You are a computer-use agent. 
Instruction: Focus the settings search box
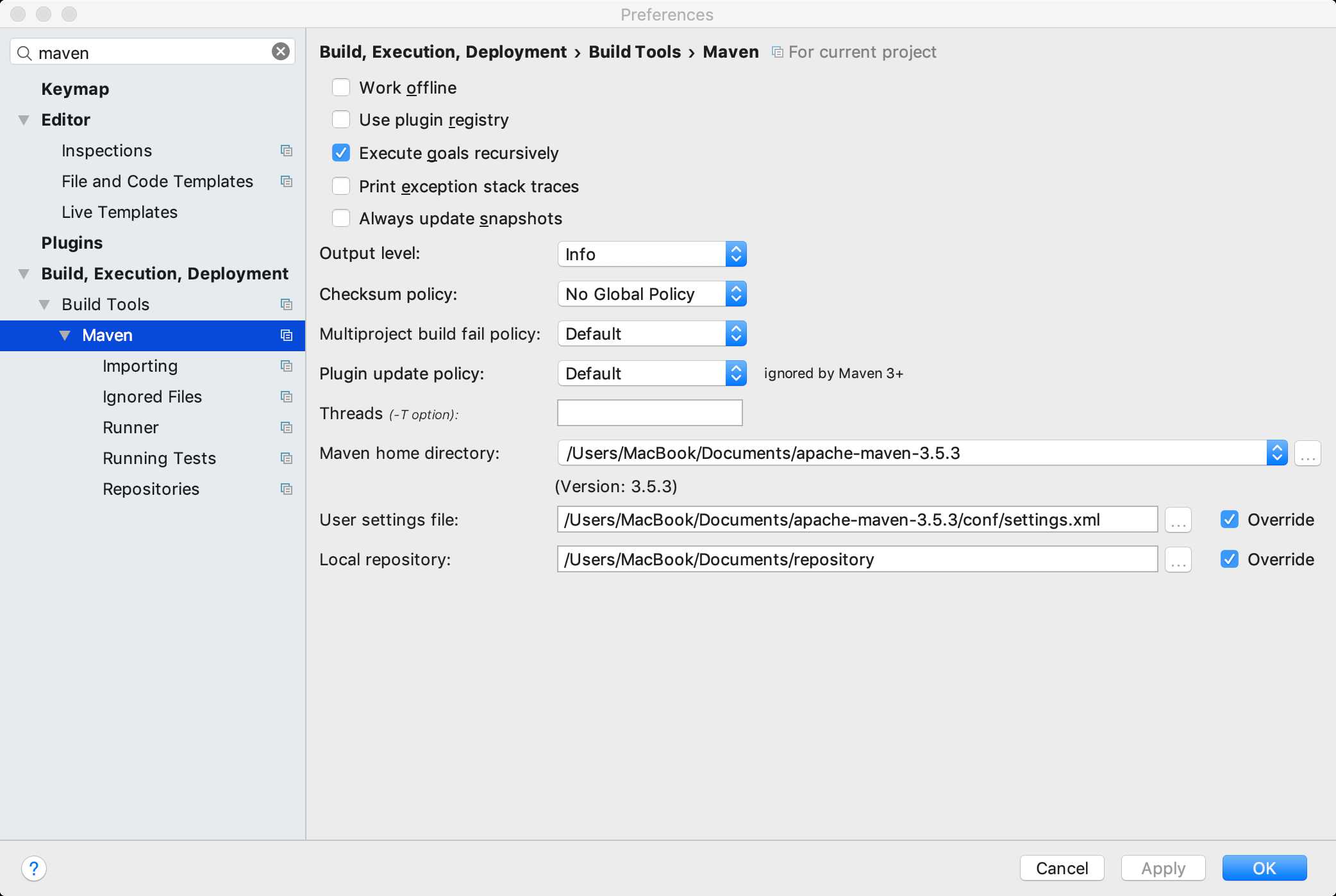tap(153, 52)
